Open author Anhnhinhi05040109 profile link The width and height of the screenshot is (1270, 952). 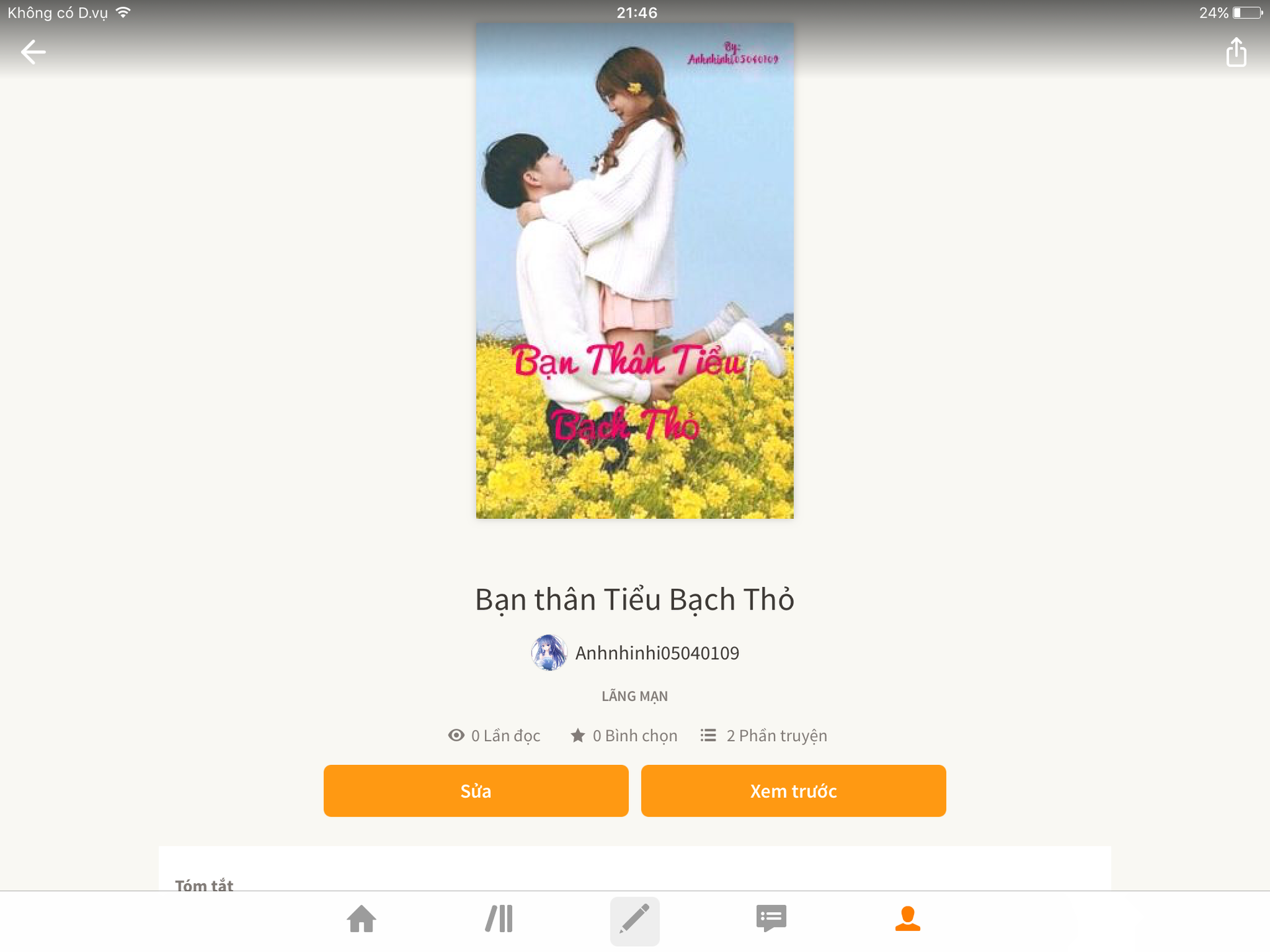coord(657,653)
